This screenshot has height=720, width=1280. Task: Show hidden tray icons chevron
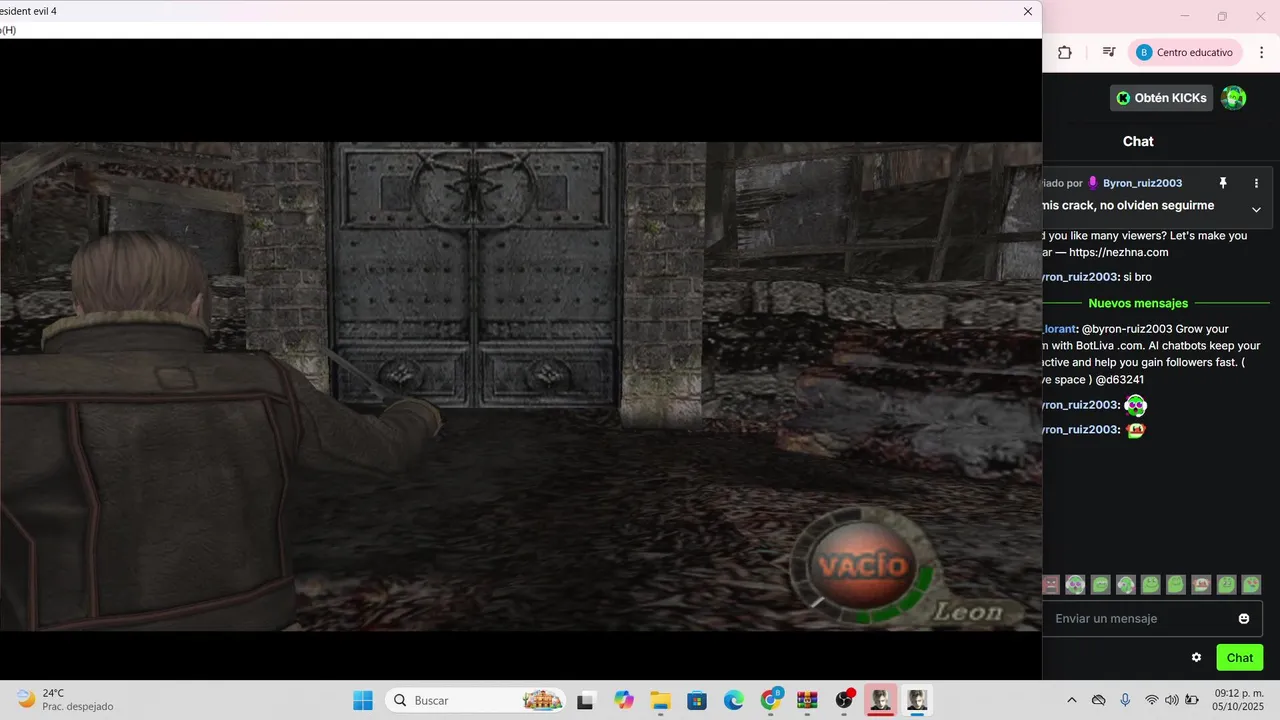coord(1072,700)
